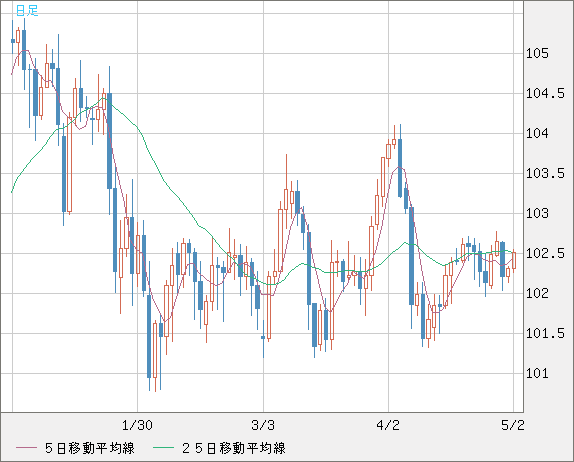This screenshot has width=574, height=462.
Task: Select the 104.5 price axis label
Action: [x=545, y=94]
